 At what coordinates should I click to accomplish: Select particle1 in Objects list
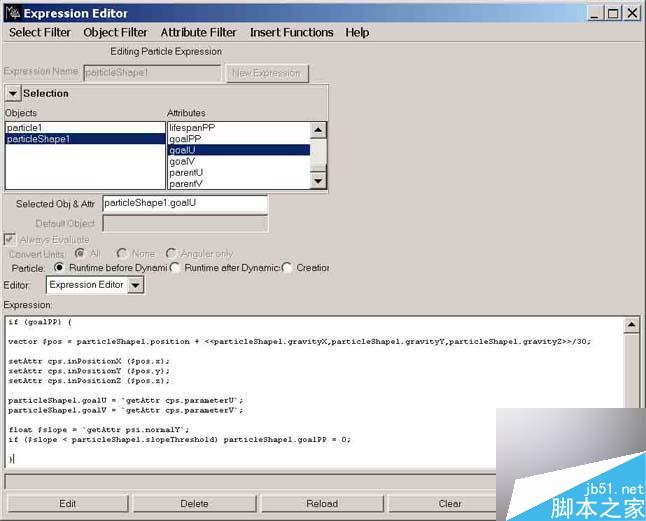tap(85, 128)
